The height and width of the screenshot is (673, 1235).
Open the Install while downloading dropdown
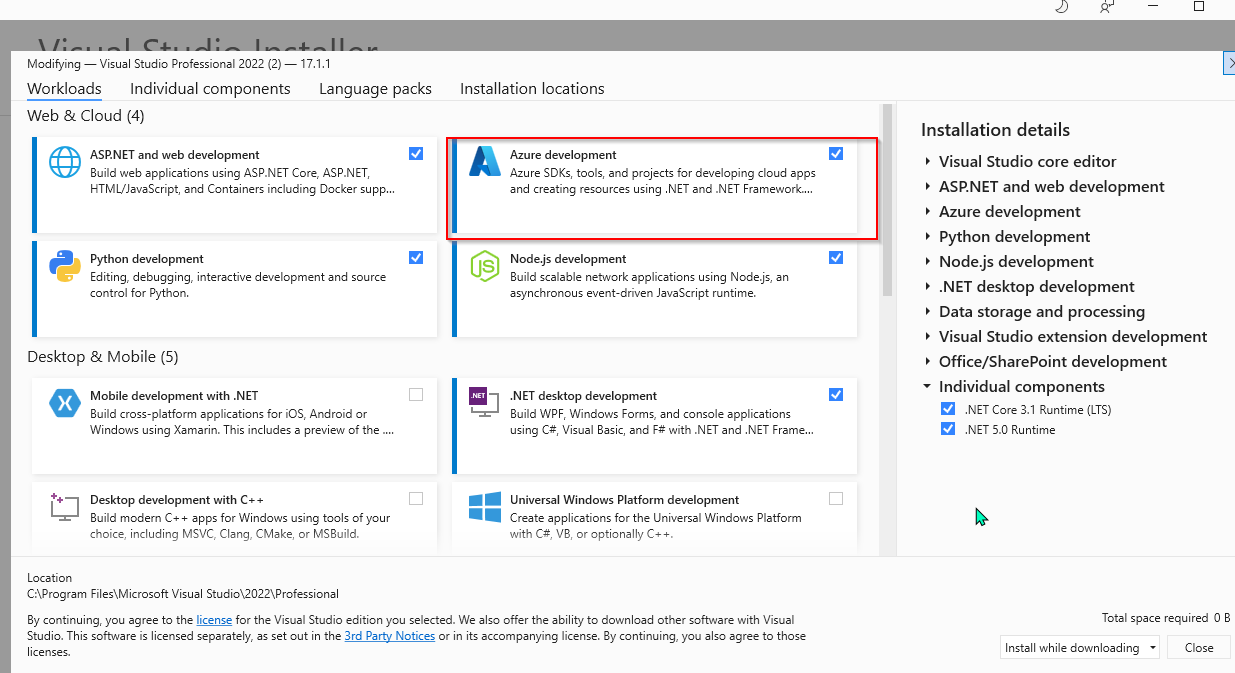(x=1080, y=647)
